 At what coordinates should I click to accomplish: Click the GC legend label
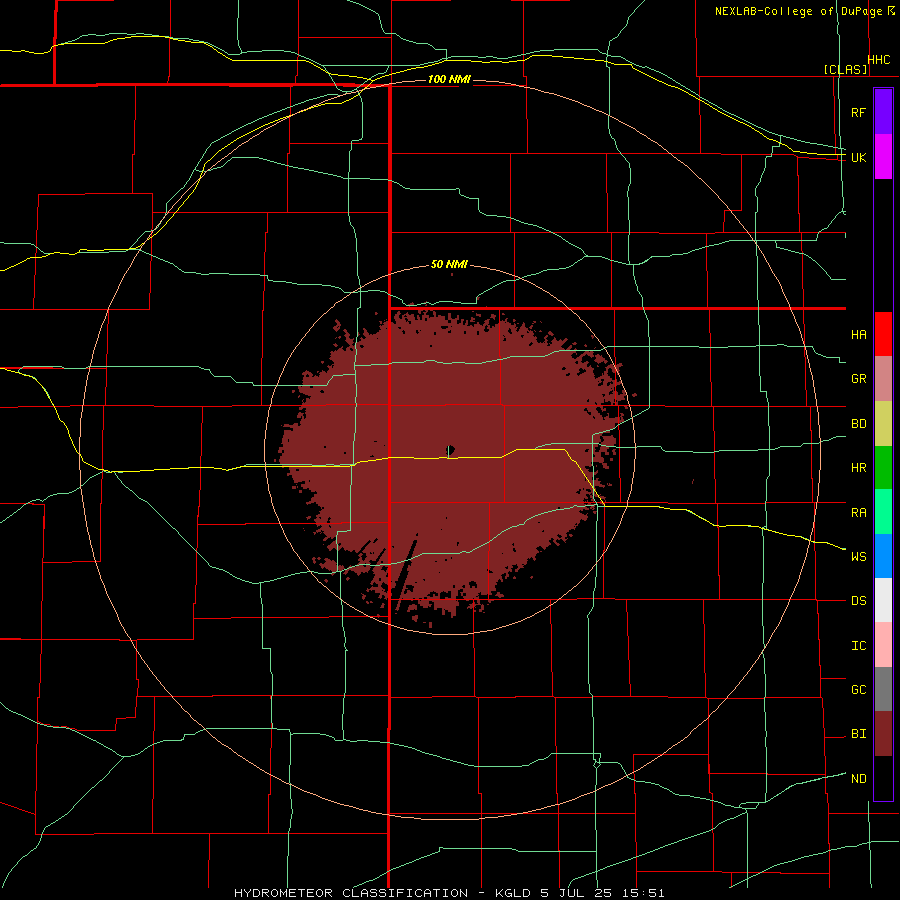pos(858,690)
